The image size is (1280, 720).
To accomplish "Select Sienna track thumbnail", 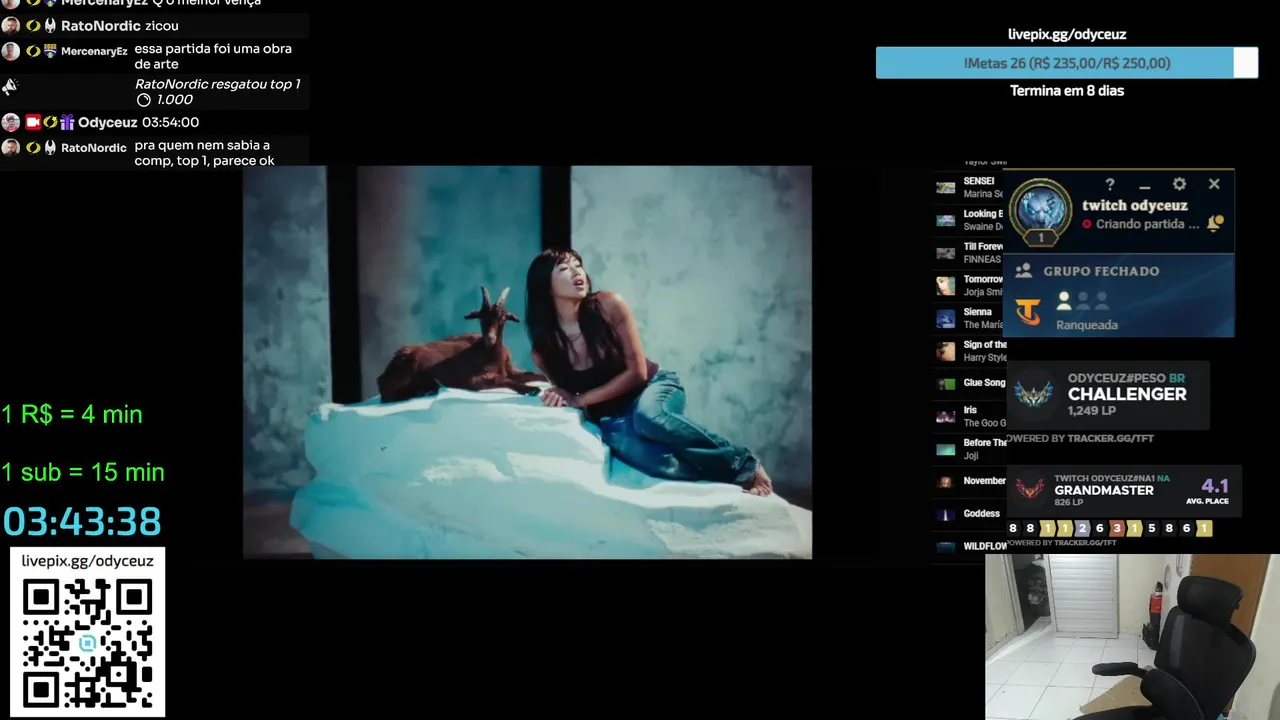I will pos(945,319).
